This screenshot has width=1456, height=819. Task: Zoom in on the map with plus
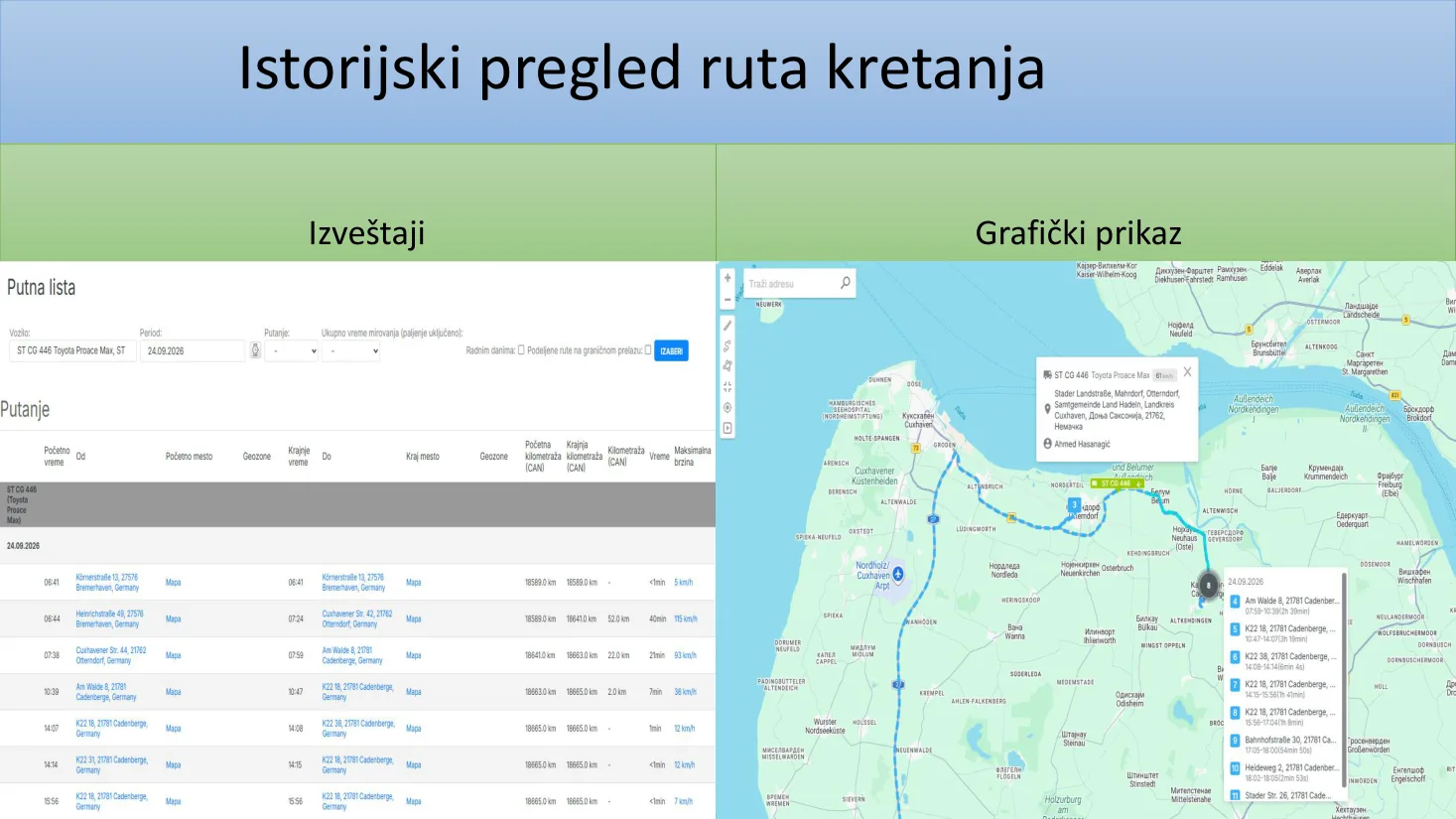coord(728,278)
